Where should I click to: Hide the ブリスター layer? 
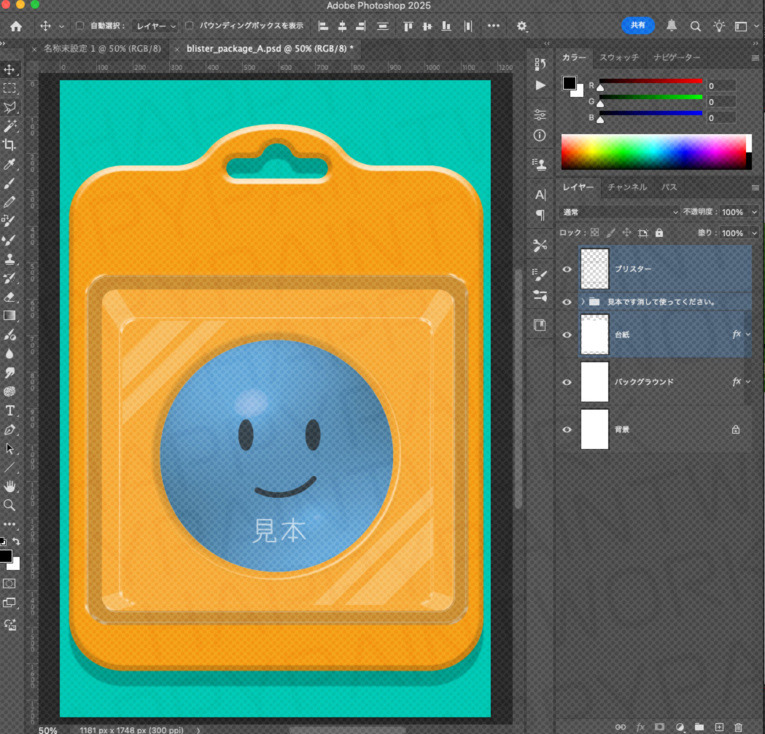pos(567,269)
